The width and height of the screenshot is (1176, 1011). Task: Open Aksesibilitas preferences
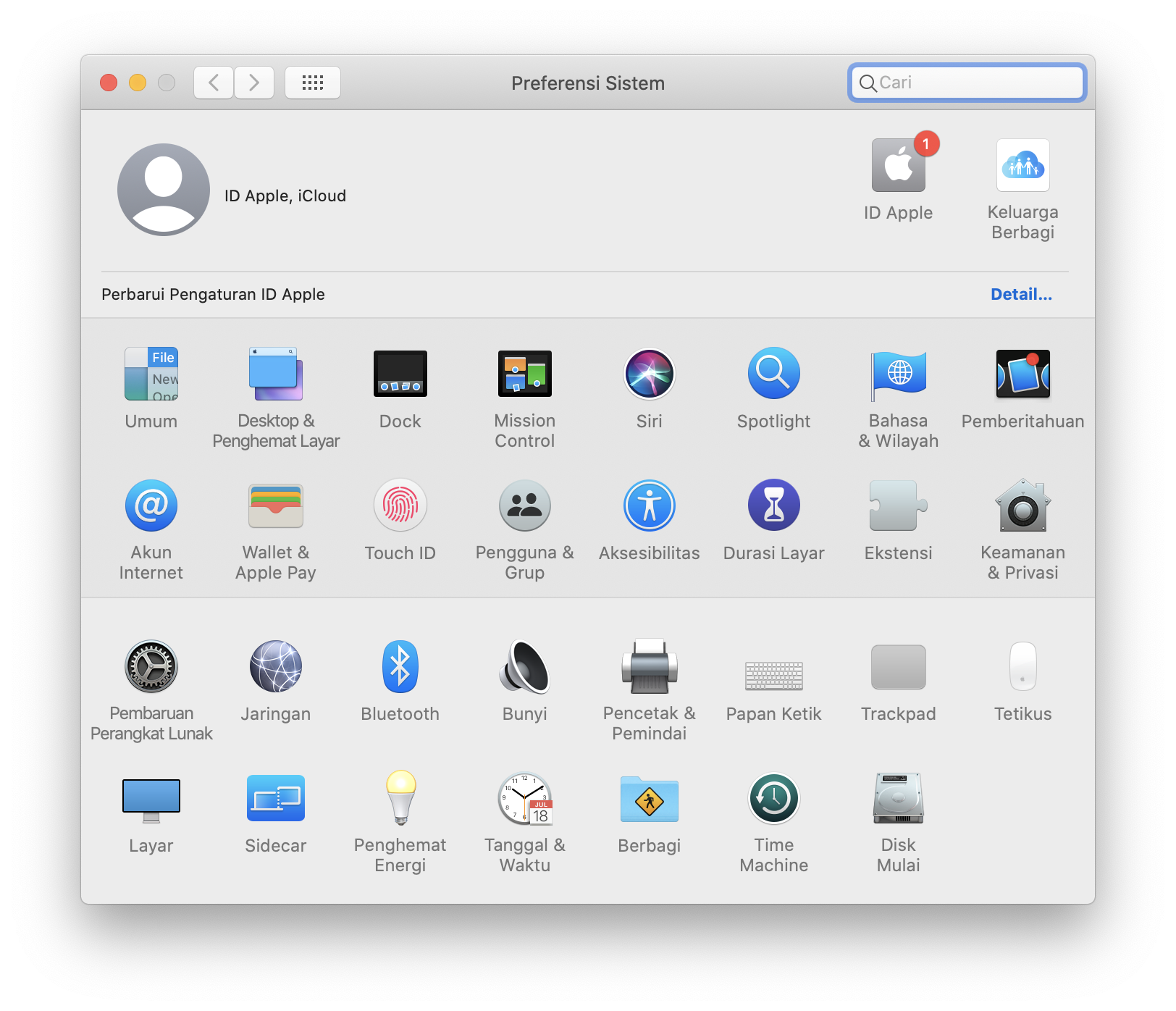649,506
